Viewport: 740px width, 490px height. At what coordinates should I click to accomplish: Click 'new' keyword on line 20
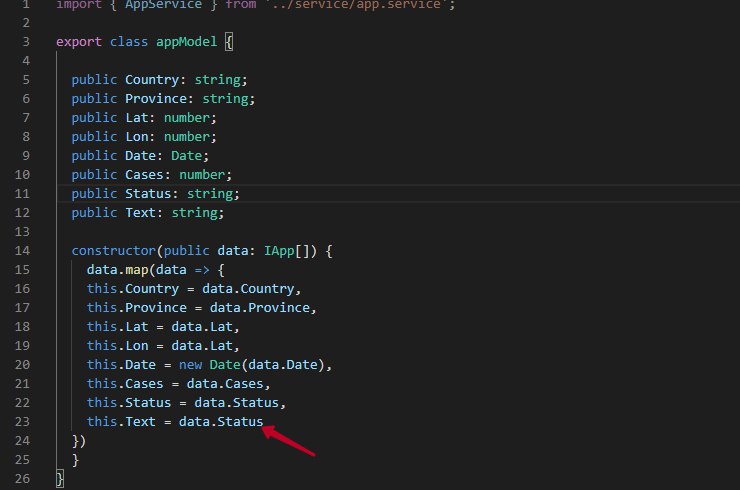(190, 364)
